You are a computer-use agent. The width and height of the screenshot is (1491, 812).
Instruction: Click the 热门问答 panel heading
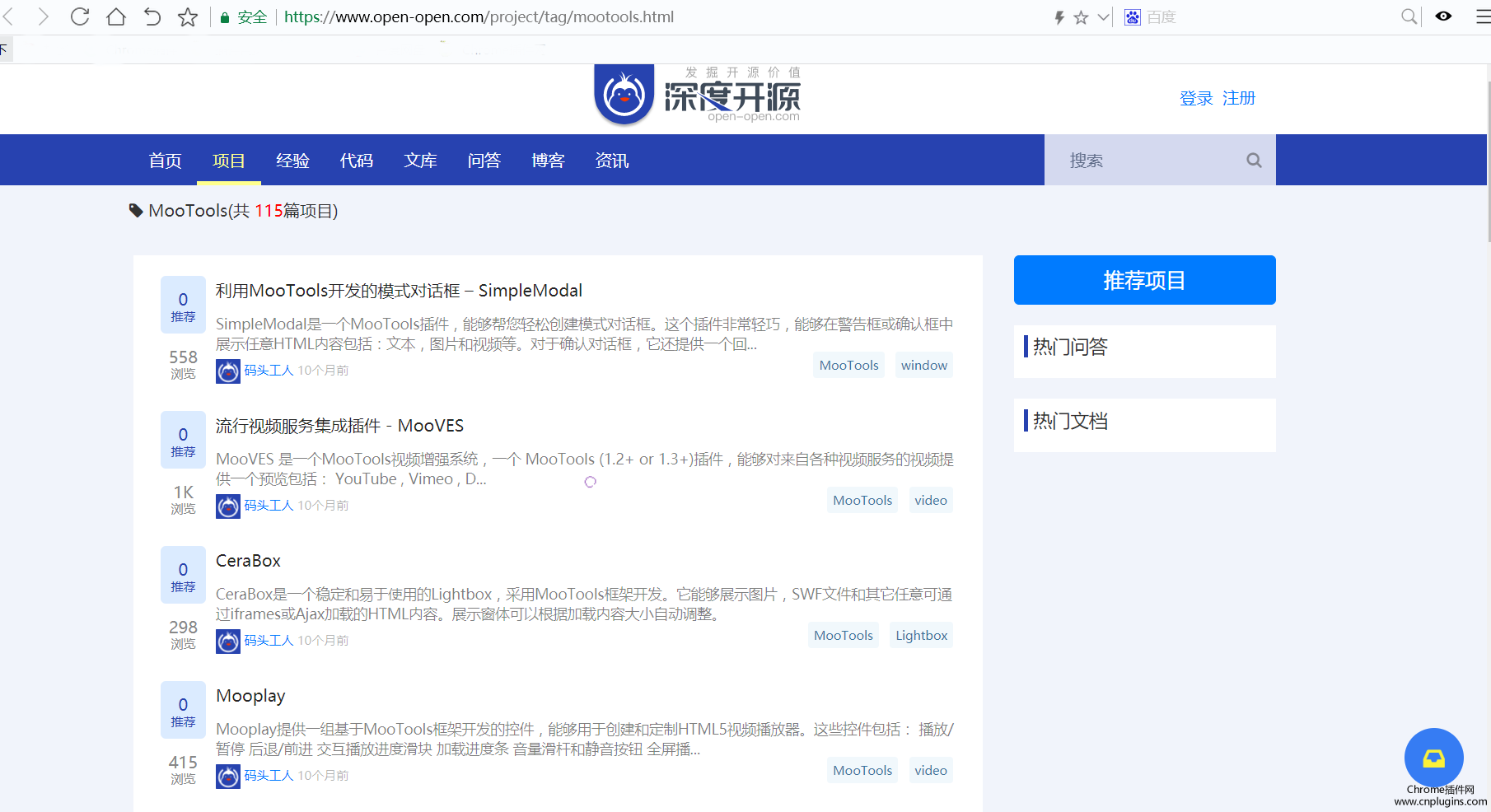click(1070, 347)
